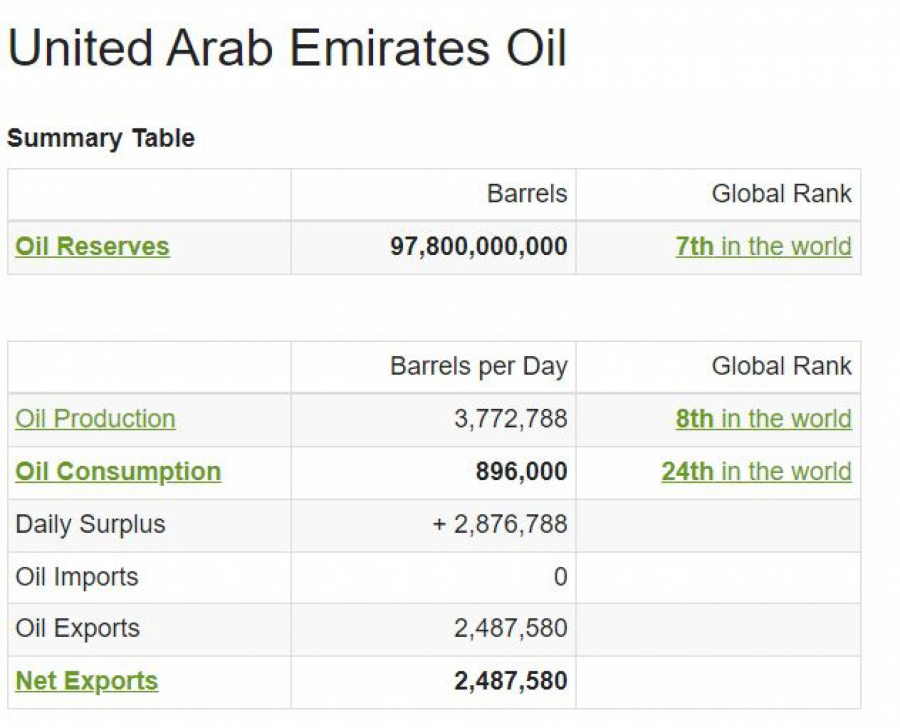Click the '24th in the world' link

pos(756,472)
